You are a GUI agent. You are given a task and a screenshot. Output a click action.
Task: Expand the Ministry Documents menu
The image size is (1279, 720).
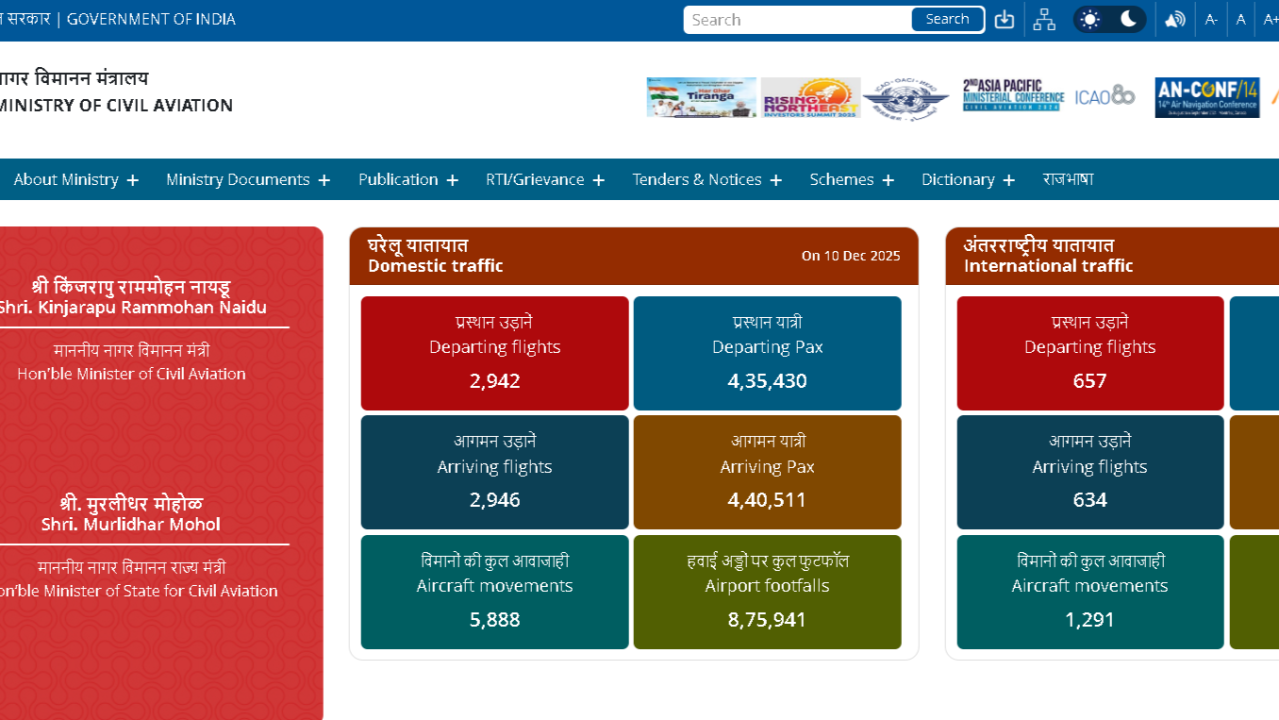click(248, 180)
